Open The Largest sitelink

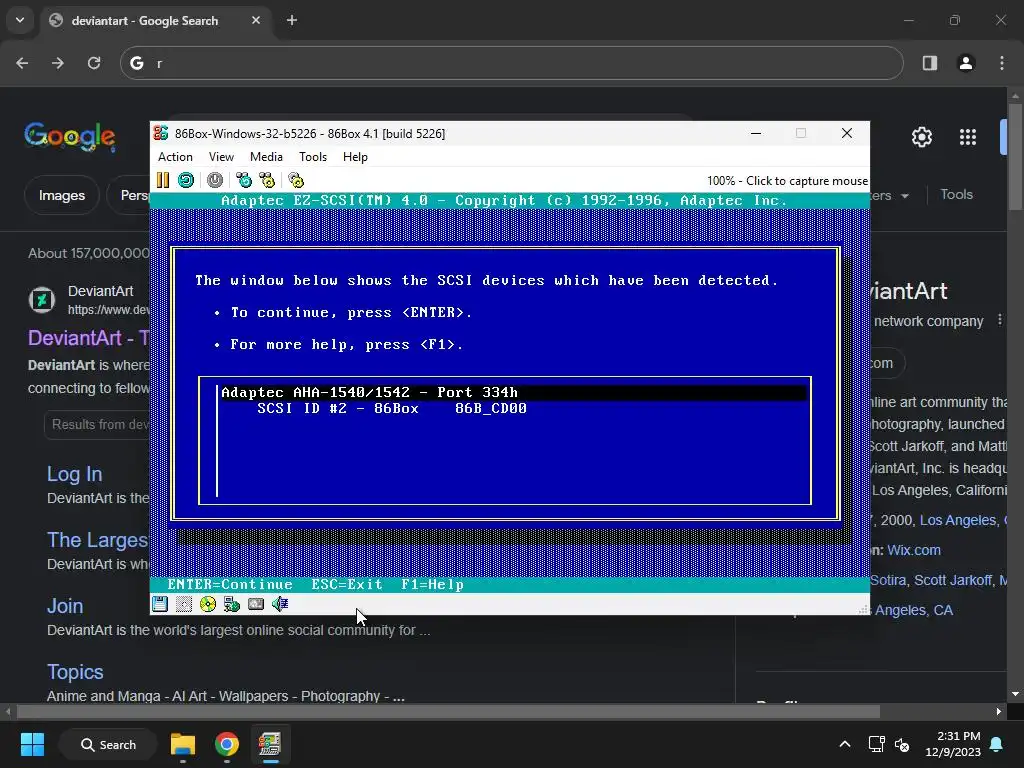[x=98, y=540]
